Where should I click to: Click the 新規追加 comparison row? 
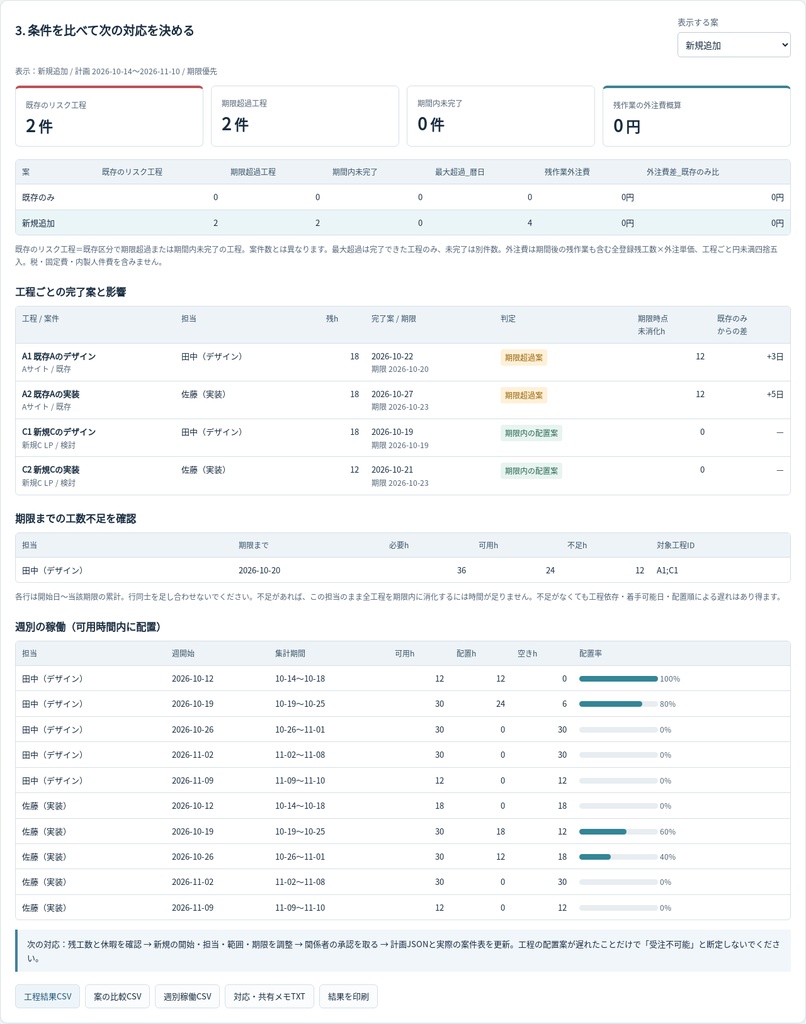tap(403, 223)
